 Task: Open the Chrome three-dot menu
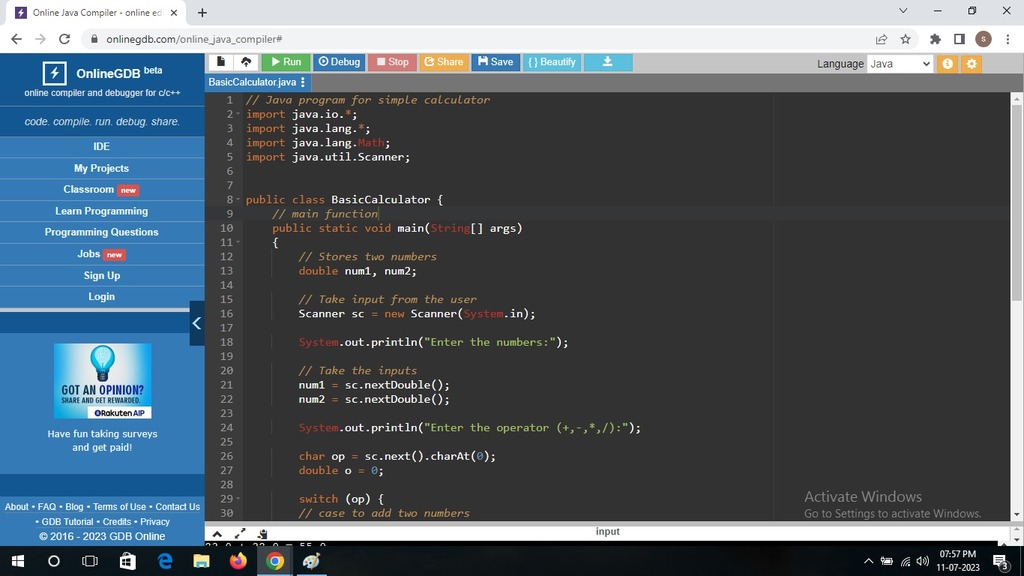pos(1008,39)
